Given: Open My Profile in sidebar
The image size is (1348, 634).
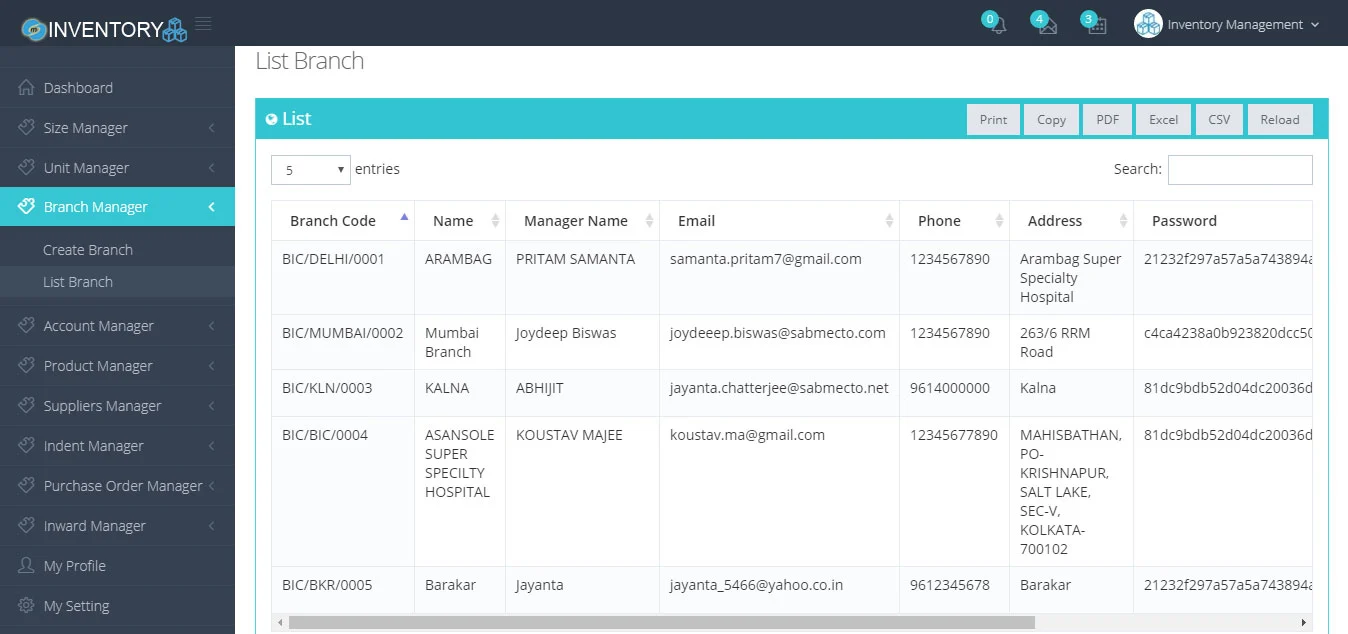Looking at the screenshot, I should click(117, 566).
